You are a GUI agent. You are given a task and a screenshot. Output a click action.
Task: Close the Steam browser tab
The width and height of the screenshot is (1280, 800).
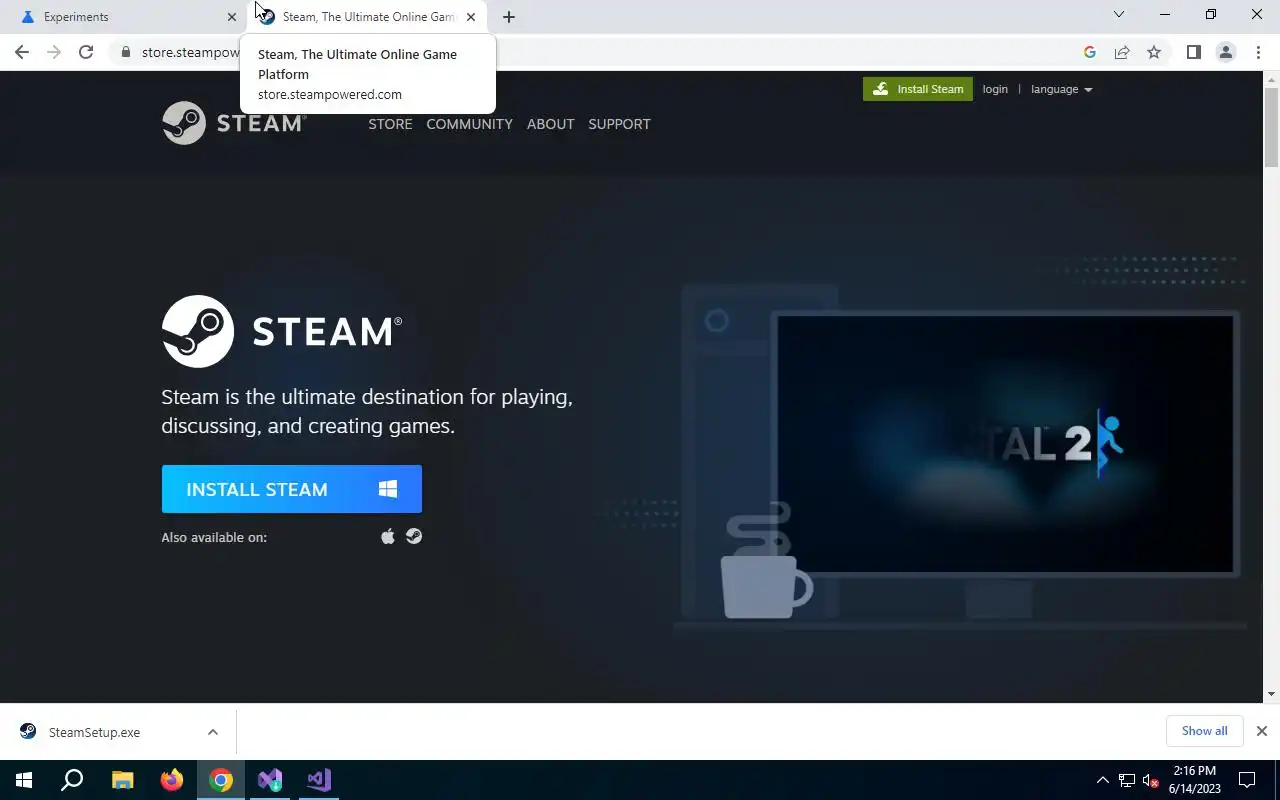pos(471,17)
